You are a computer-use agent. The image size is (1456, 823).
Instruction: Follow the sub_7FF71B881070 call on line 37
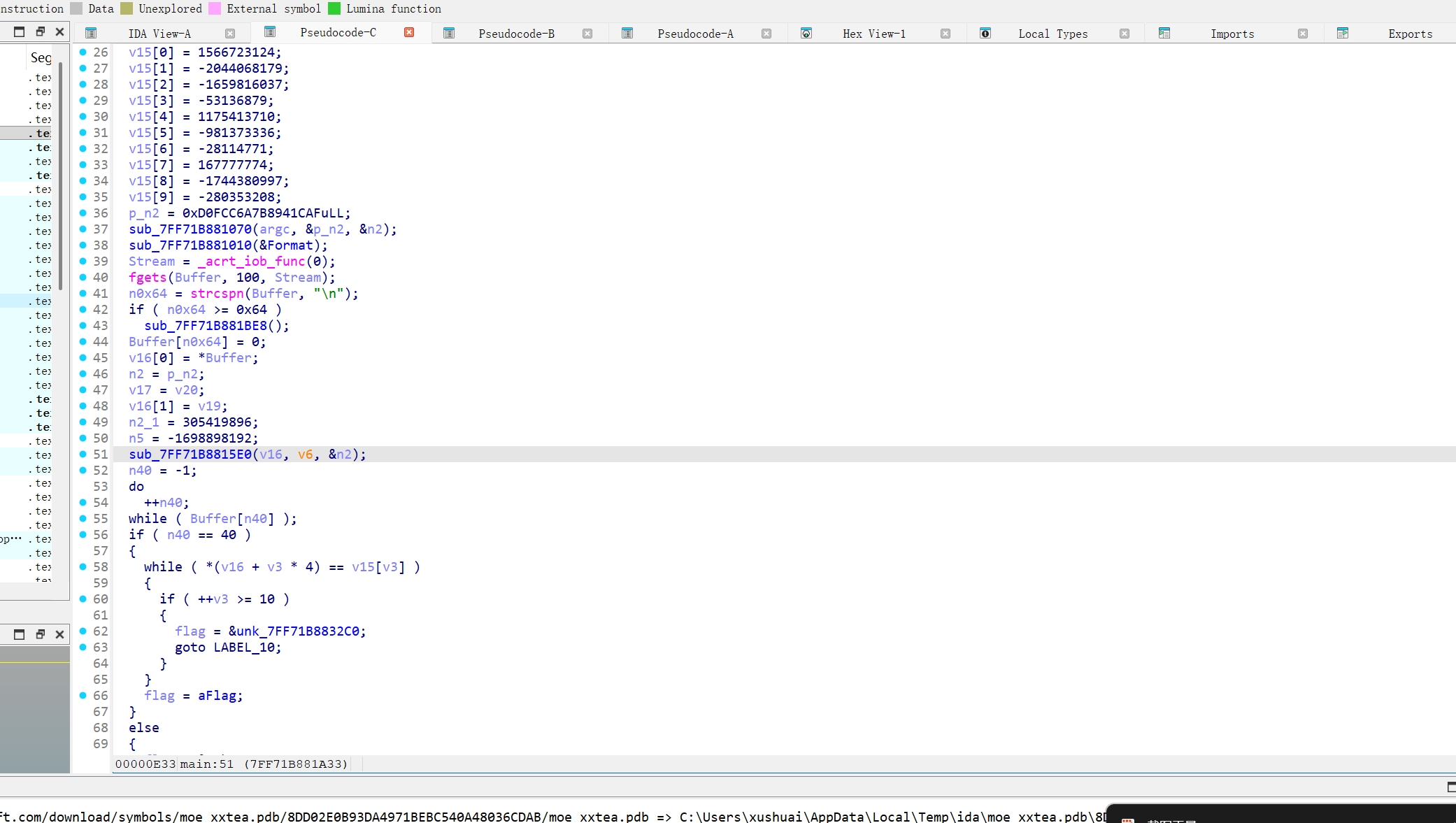pos(190,229)
